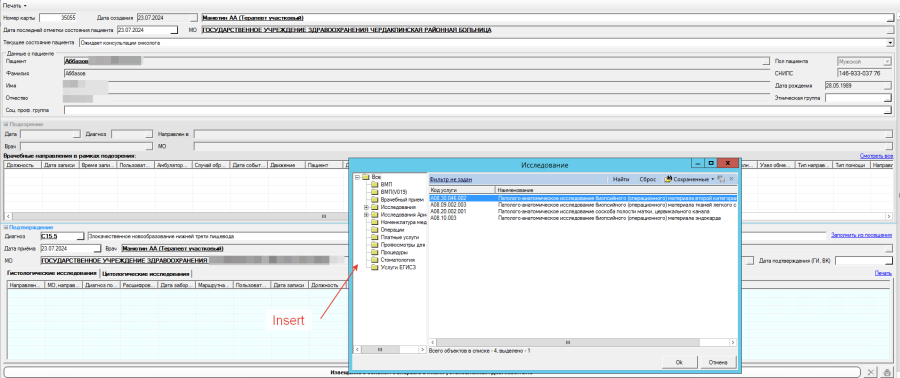Select service row A08.09.002.003

click(x=582, y=204)
